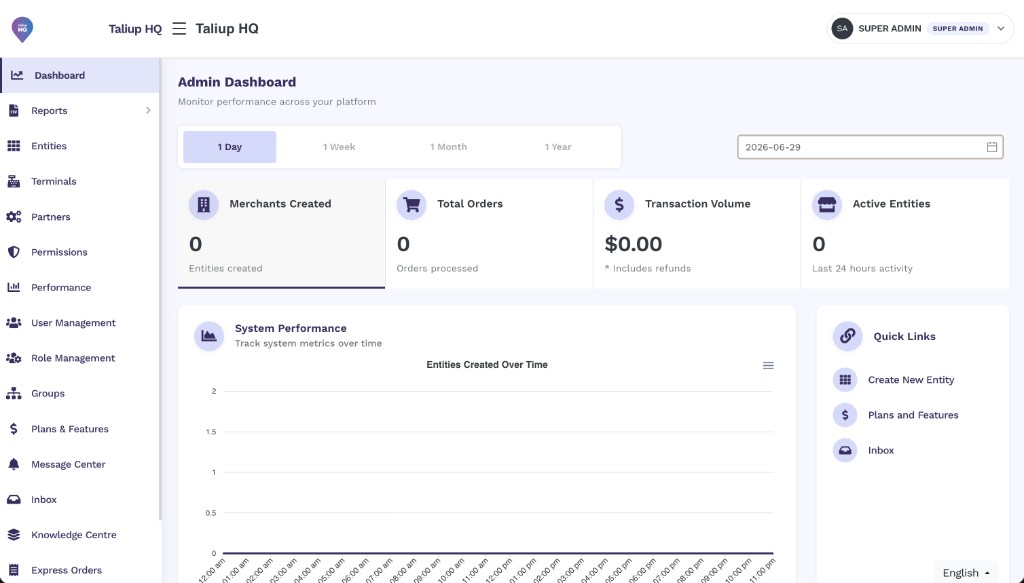Image resolution: width=1024 pixels, height=583 pixels.
Task: Select the Transaction Volume stat card
Action: (697, 233)
